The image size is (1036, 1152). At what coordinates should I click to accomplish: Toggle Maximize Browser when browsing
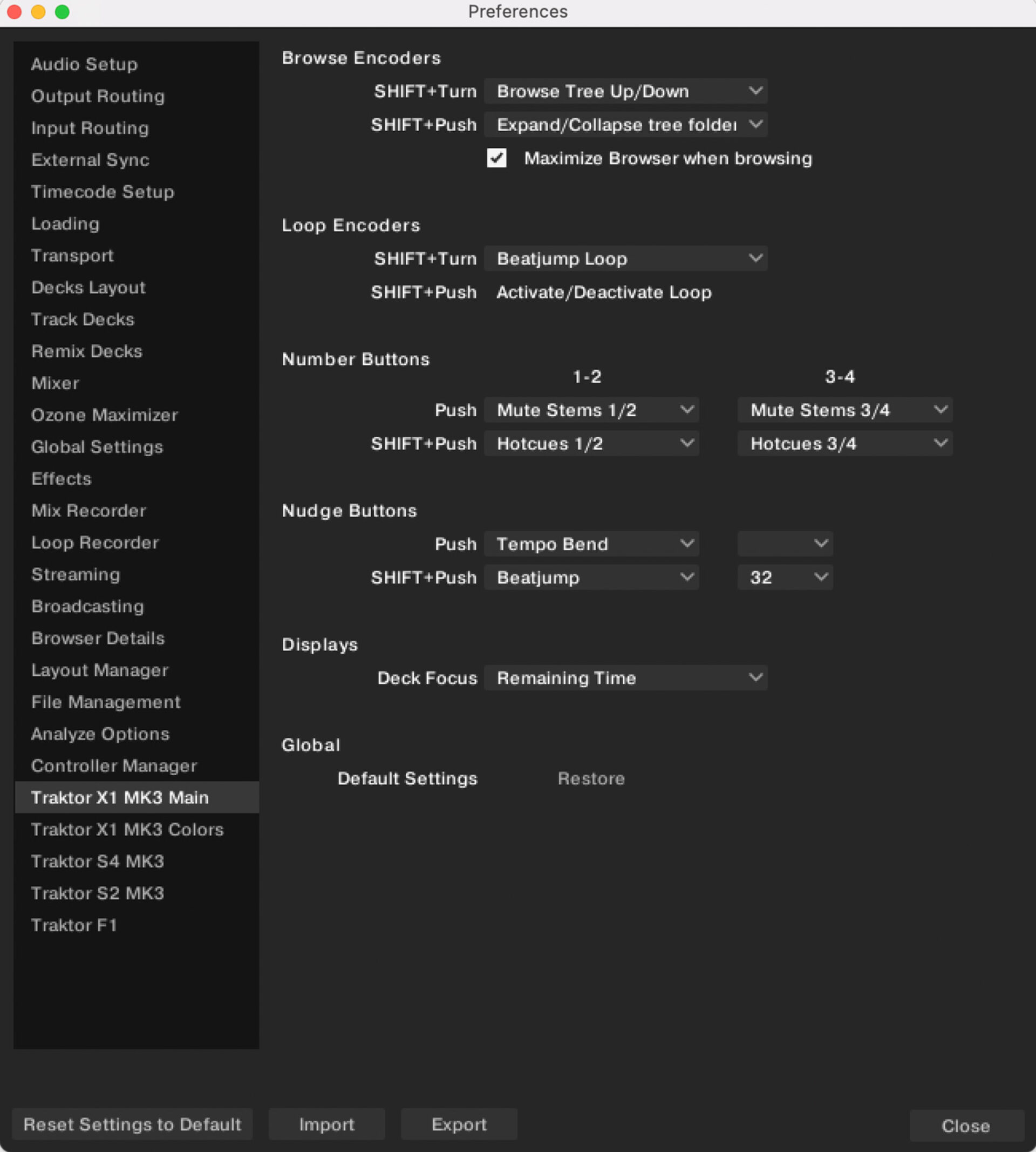tap(495, 158)
